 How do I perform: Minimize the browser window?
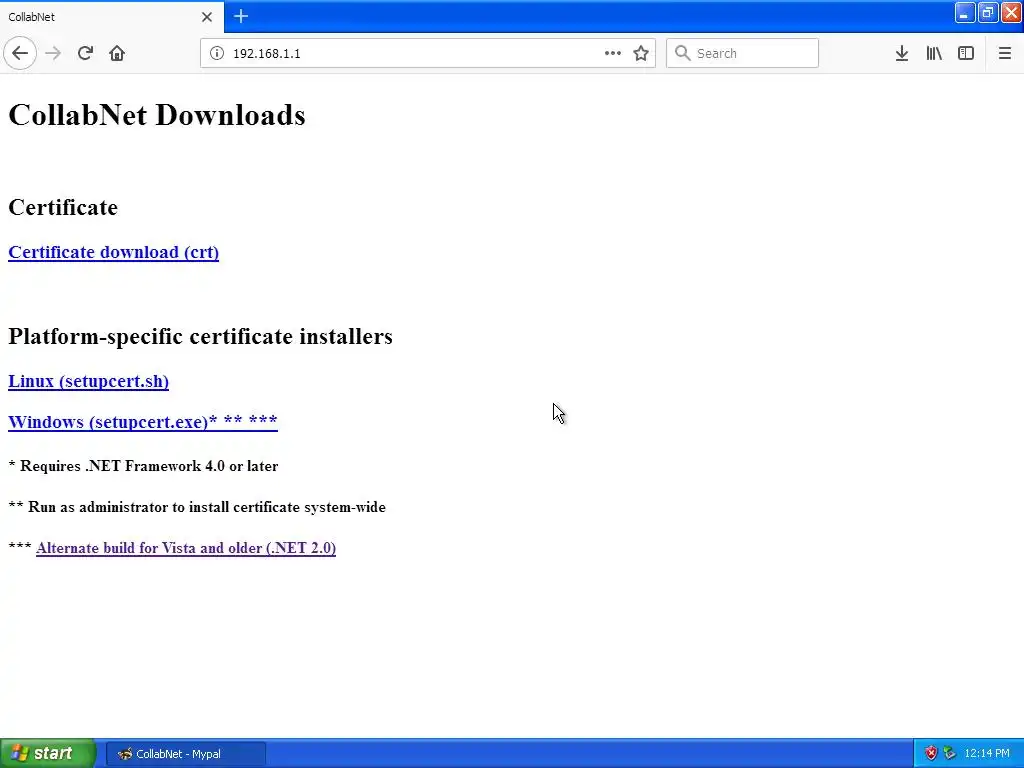[965, 12]
